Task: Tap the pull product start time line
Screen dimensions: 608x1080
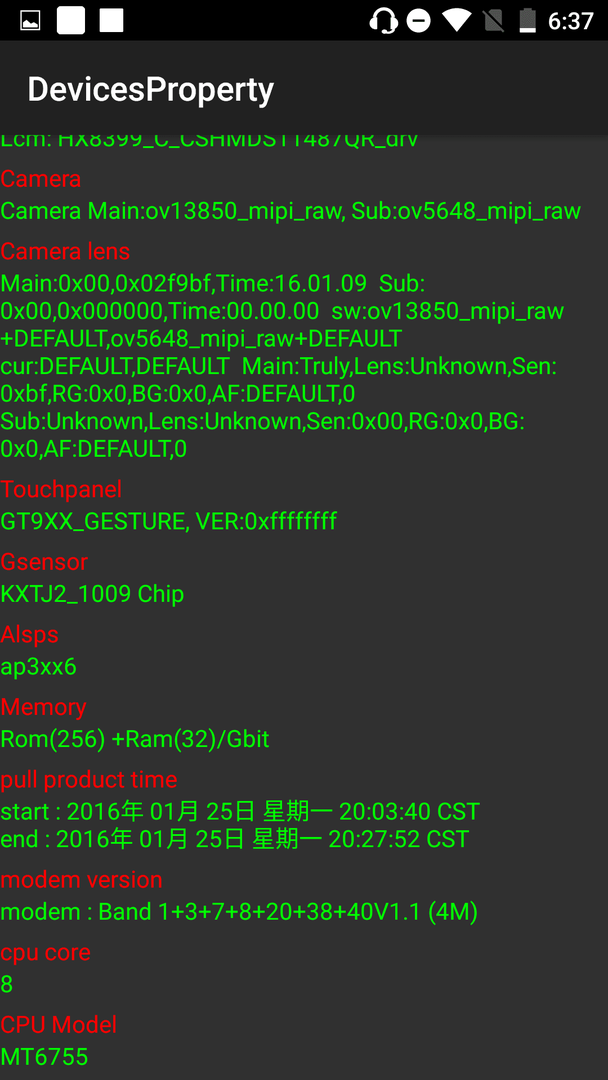Action: click(240, 811)
